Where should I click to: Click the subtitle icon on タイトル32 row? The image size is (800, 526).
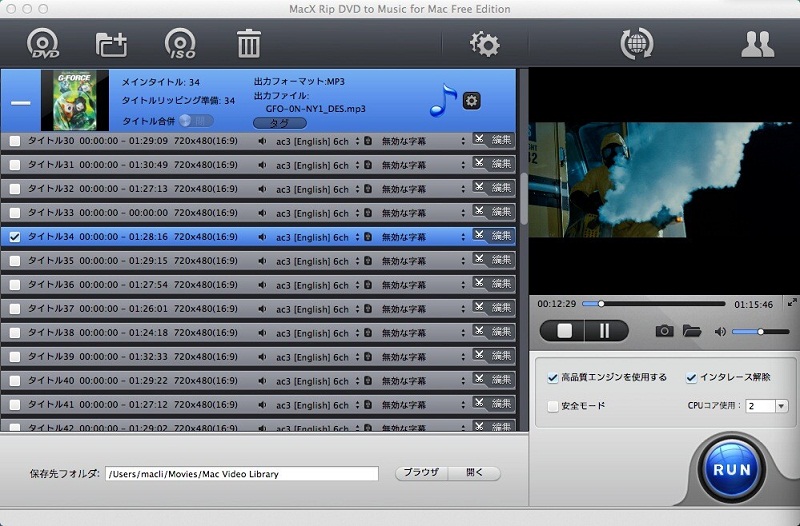(368, 188)
